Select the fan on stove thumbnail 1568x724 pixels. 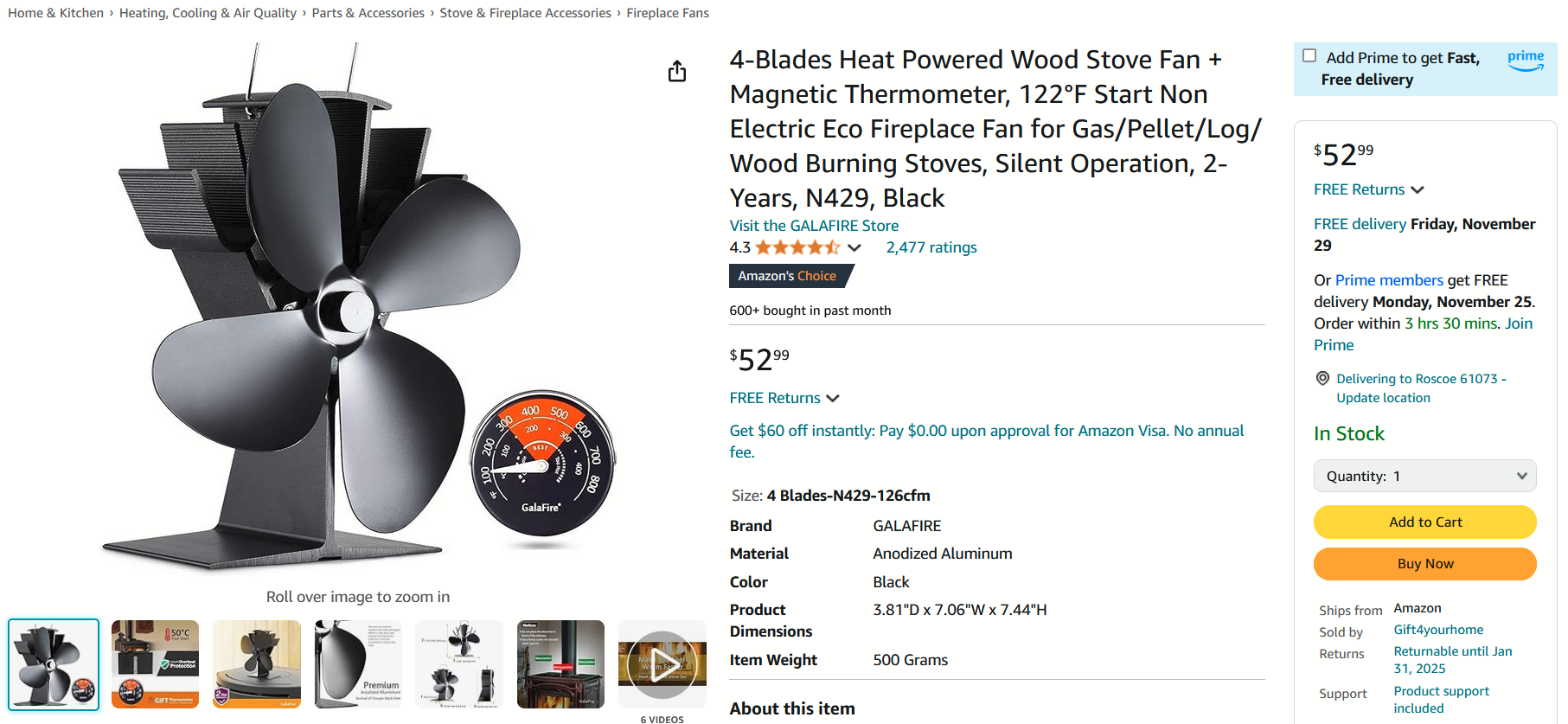point(257,663)
